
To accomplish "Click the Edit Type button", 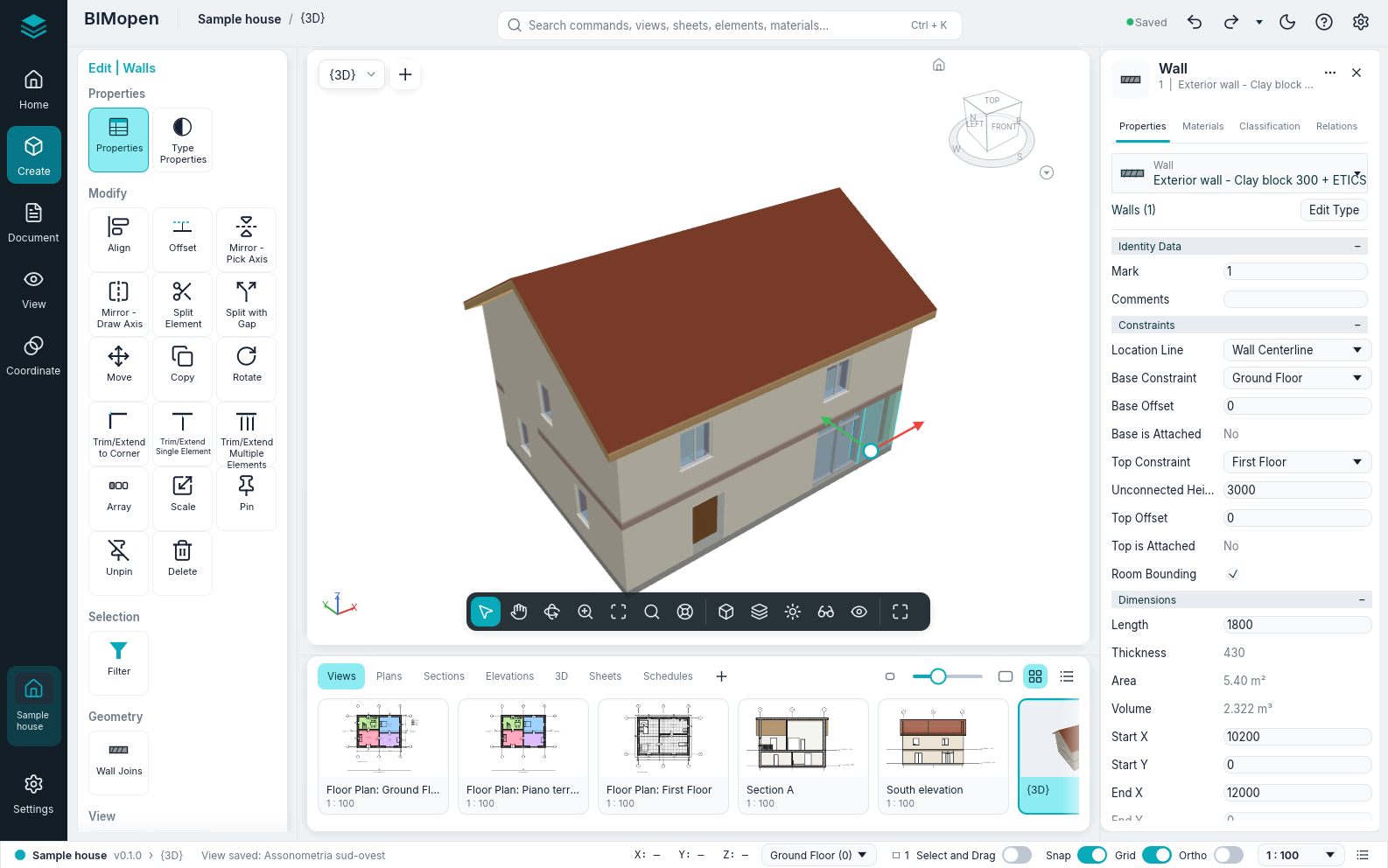I will [x=1334, y=210].
